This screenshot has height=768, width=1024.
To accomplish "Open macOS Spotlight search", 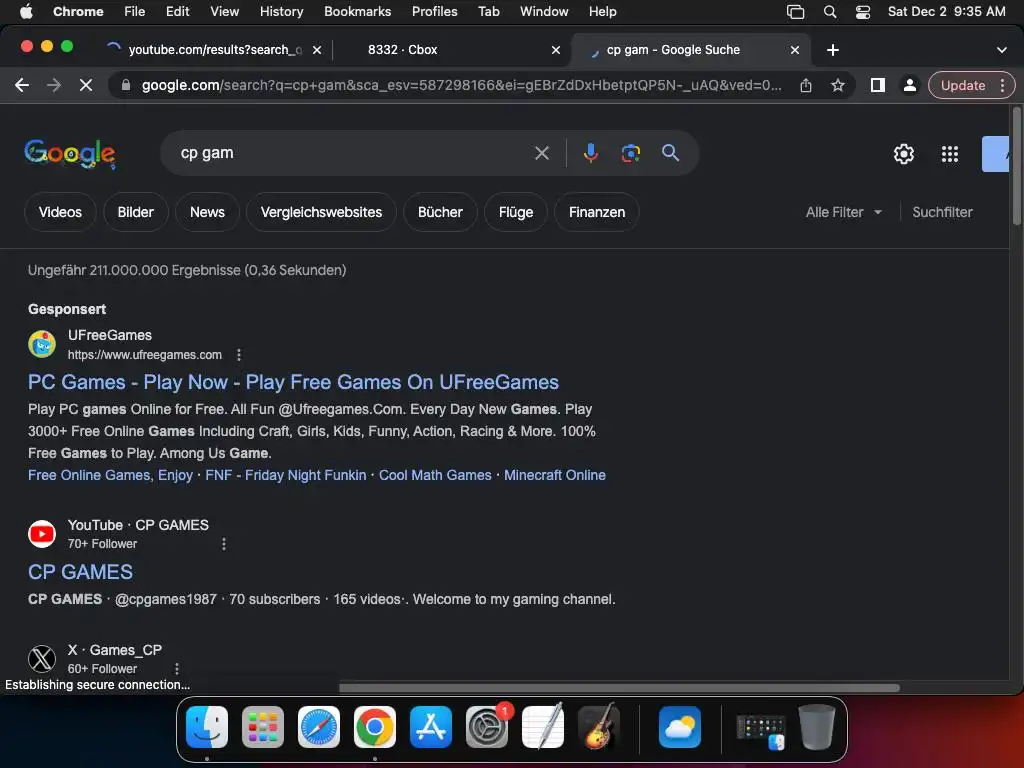I will [x=830, y=12].
